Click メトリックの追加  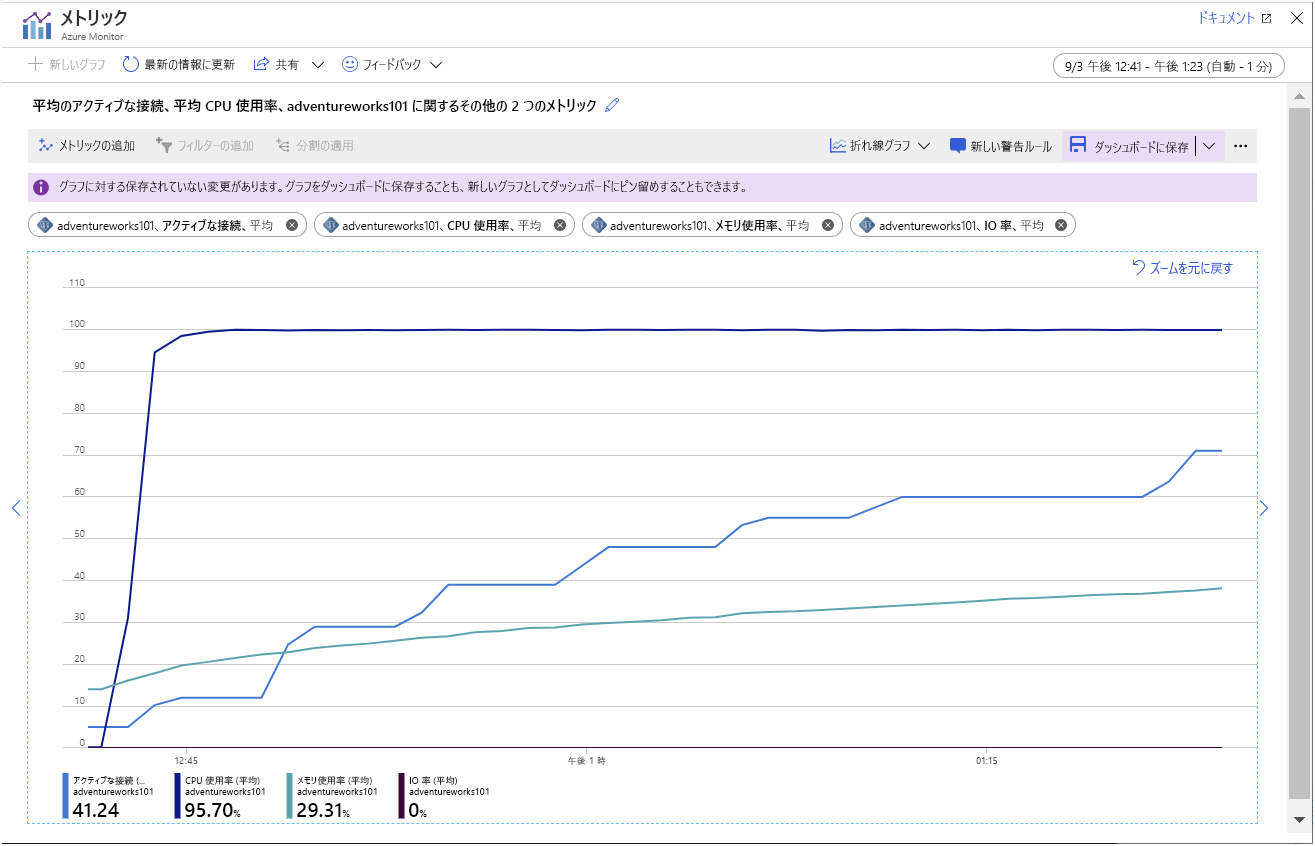click(x=87, y=145)
